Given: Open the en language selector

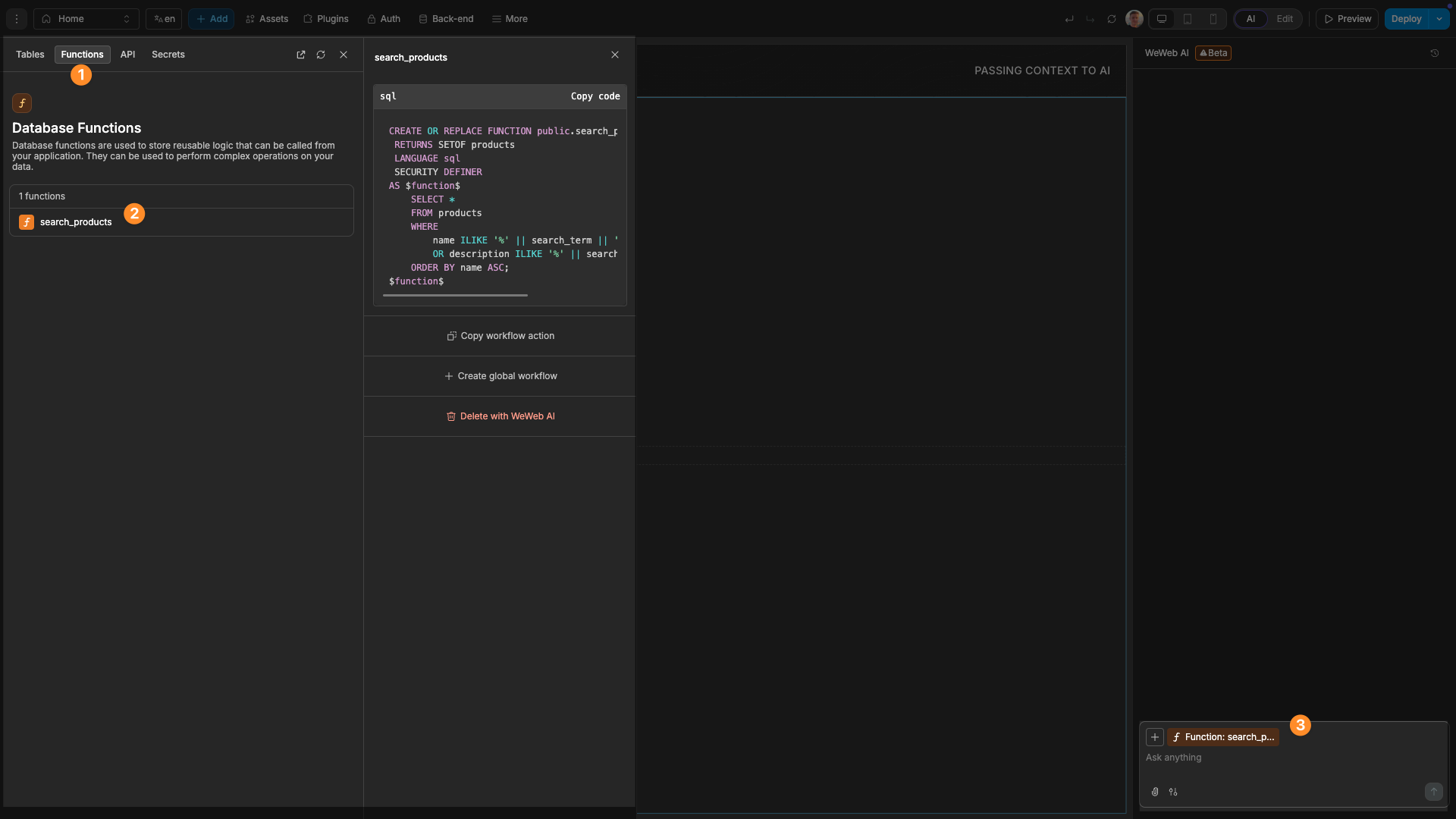Looking at the screenshot, I should 163,19.
